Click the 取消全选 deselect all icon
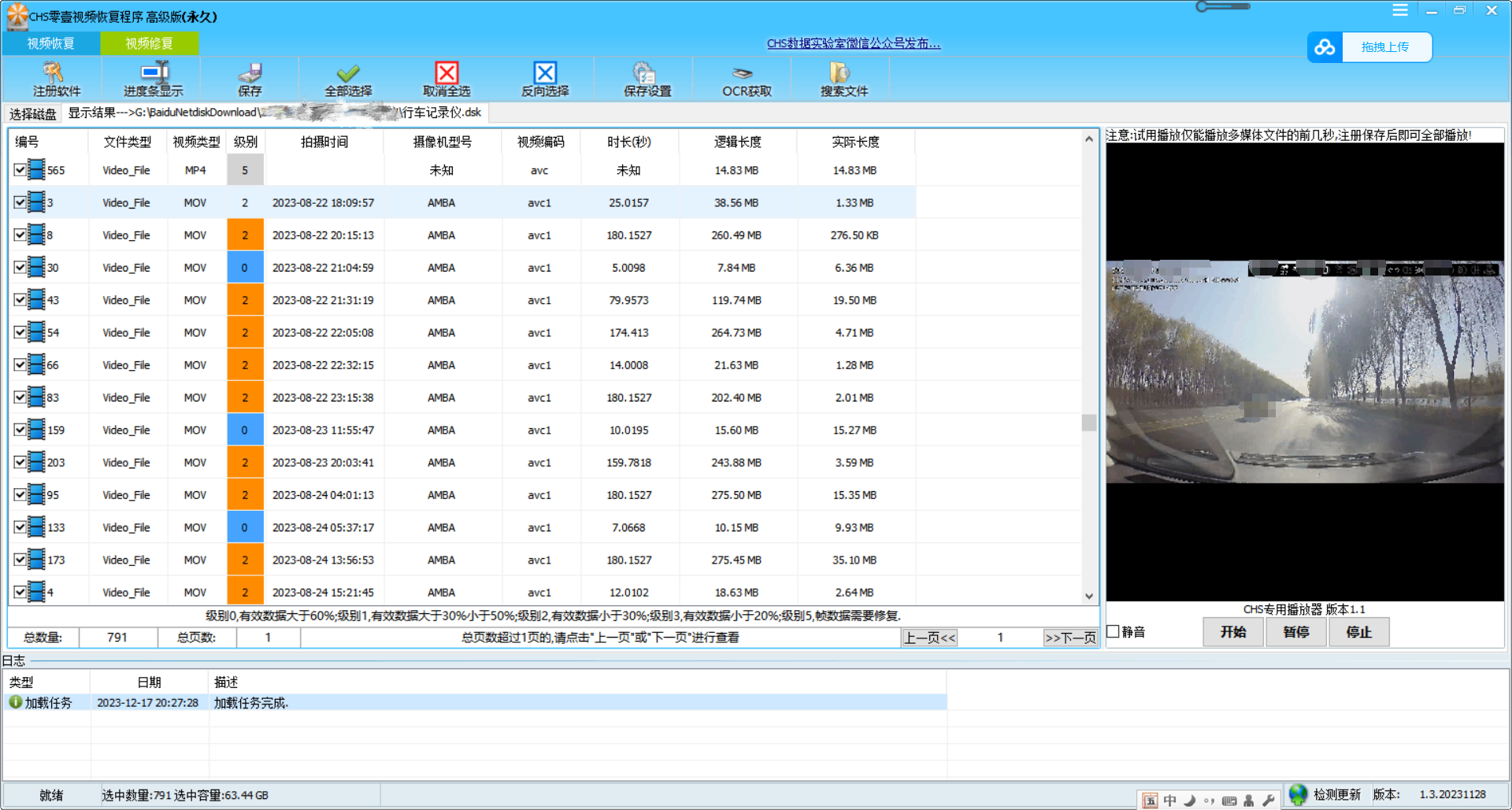Screen dimensions: 1512x810 tap(447, 72)
